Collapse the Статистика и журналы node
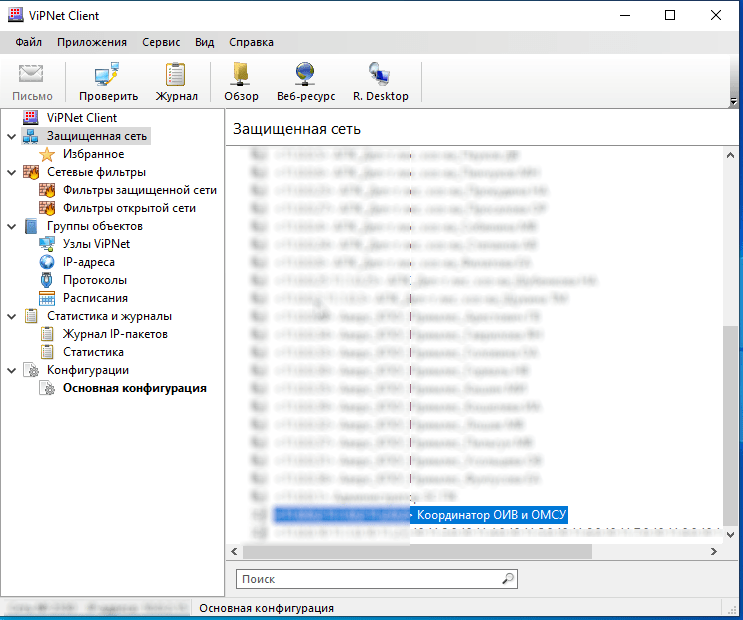This screenshot has height=620, width=743. [11, 317]
